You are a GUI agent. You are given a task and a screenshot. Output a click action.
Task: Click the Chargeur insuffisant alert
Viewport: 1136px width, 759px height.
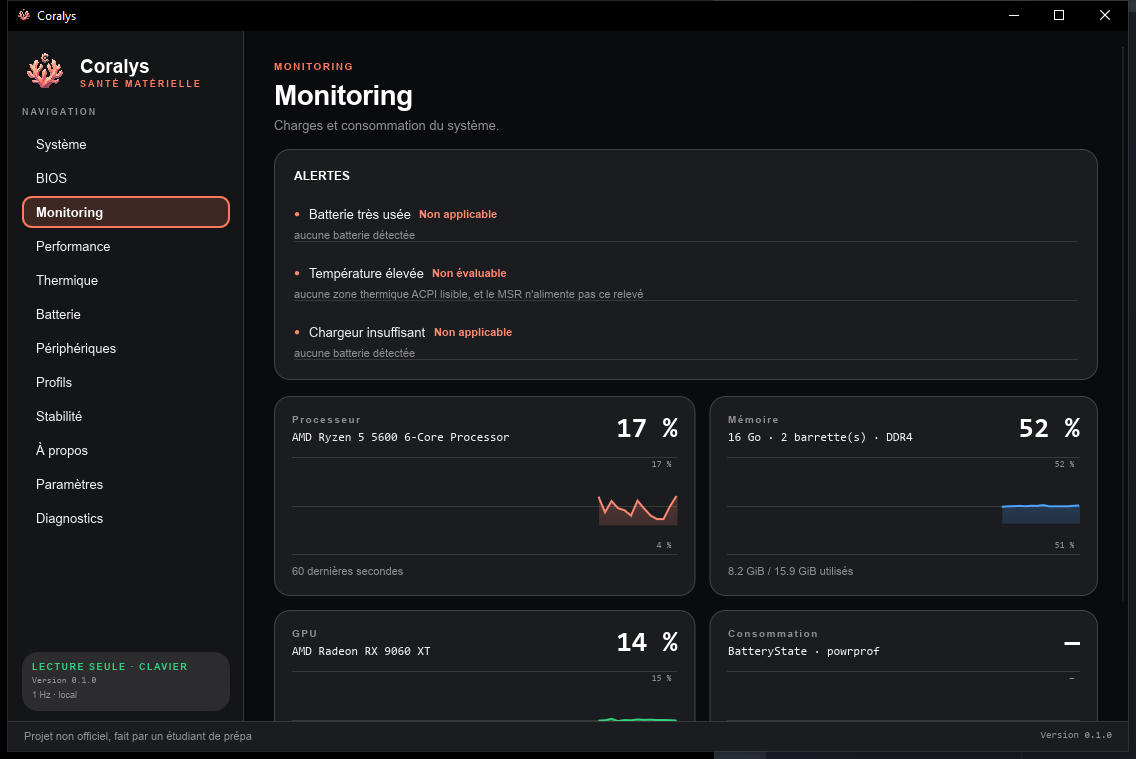[367, 332]
